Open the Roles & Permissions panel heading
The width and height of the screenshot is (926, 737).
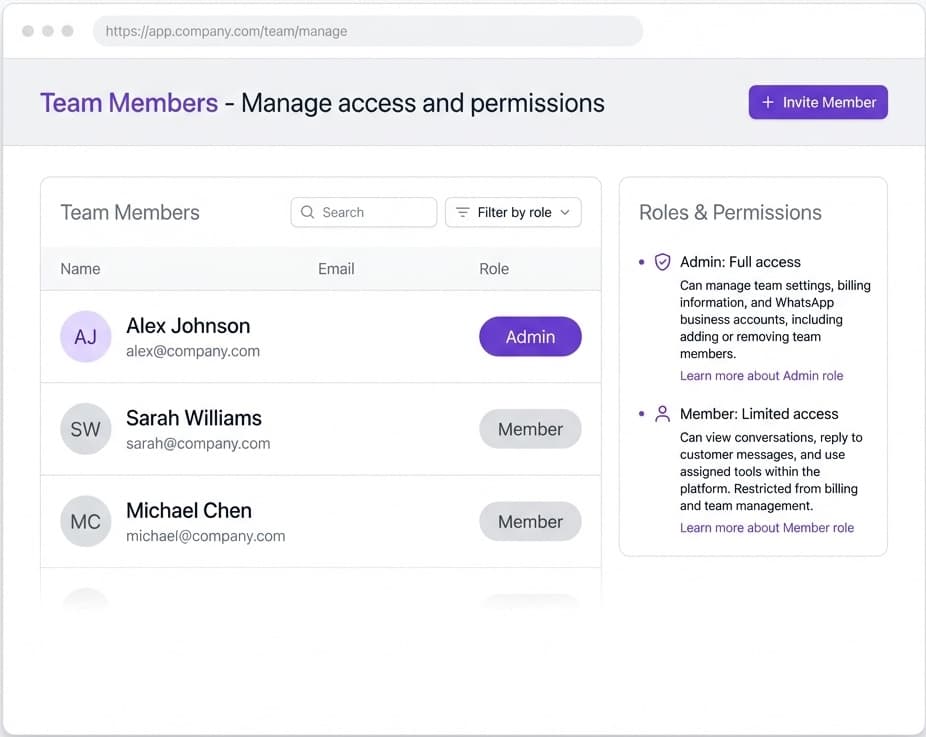(x=730, y=212)
